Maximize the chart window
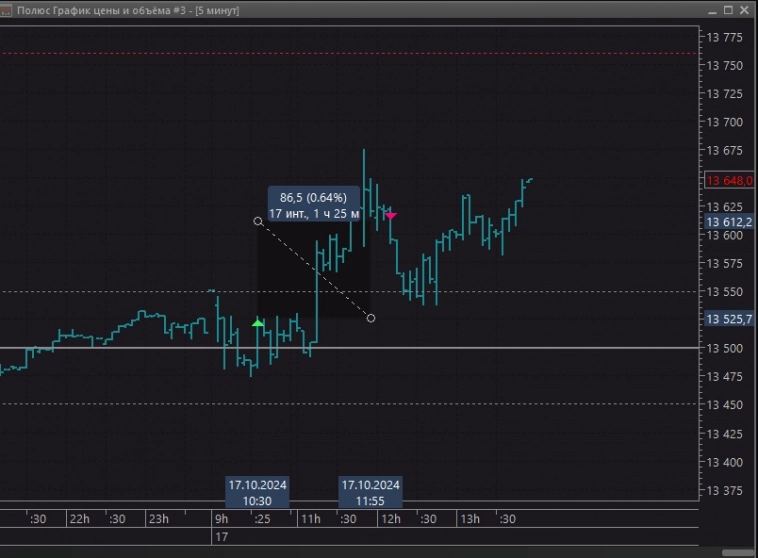The image size is (758, 558). [728, 9]
